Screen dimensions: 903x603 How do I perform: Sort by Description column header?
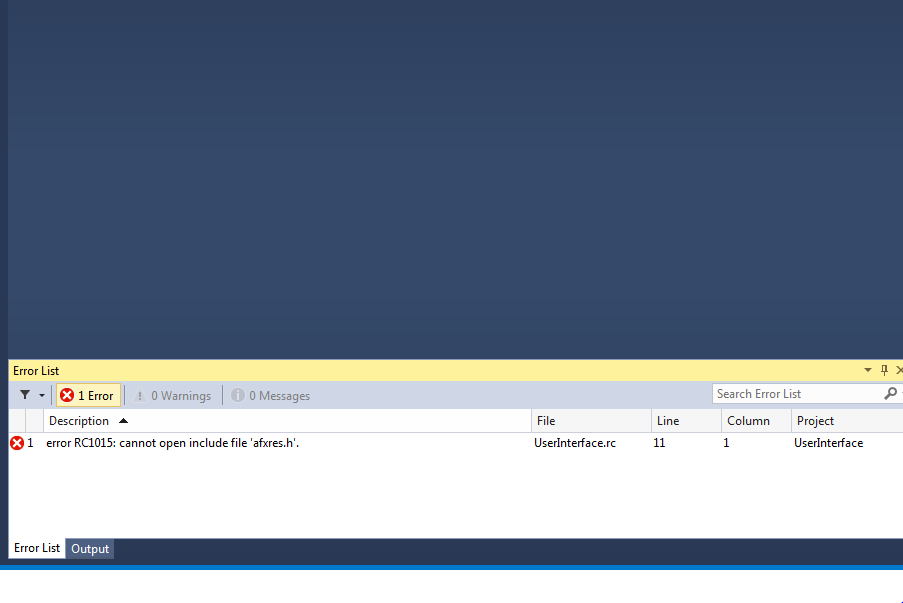pos(287,421)
